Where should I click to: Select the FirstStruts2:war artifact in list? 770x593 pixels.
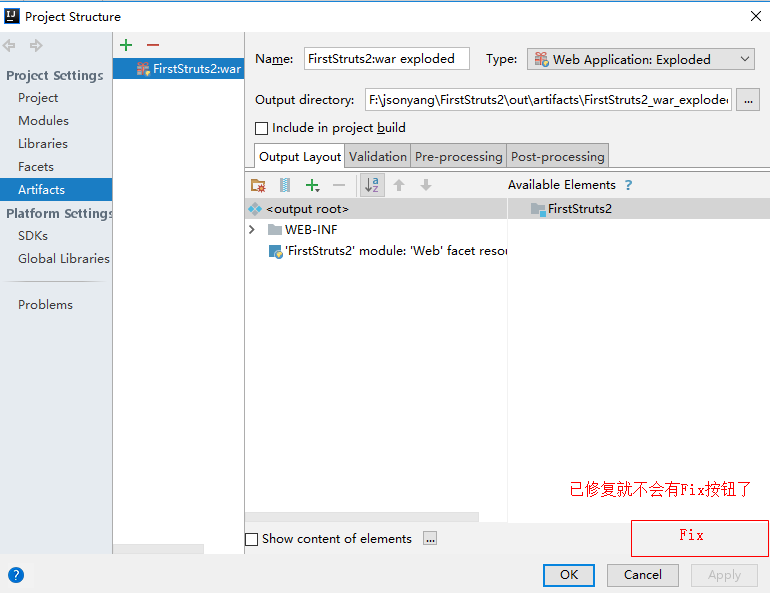point(179,69)
